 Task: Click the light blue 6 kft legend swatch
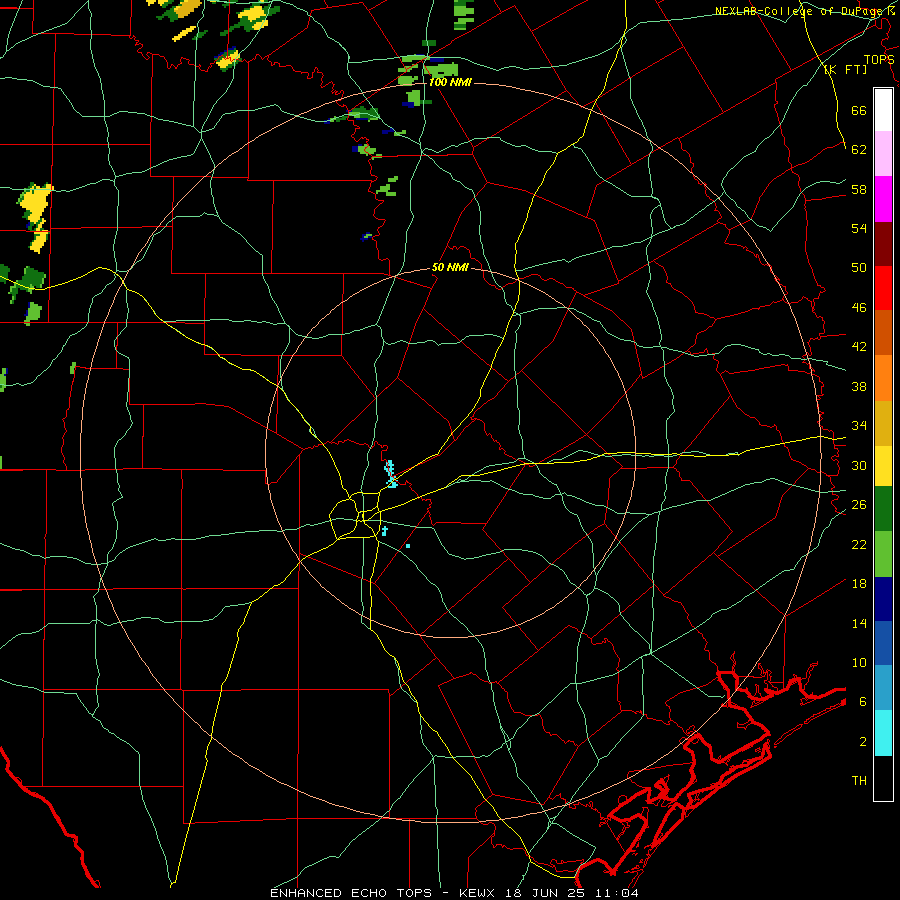click(883, 687)
